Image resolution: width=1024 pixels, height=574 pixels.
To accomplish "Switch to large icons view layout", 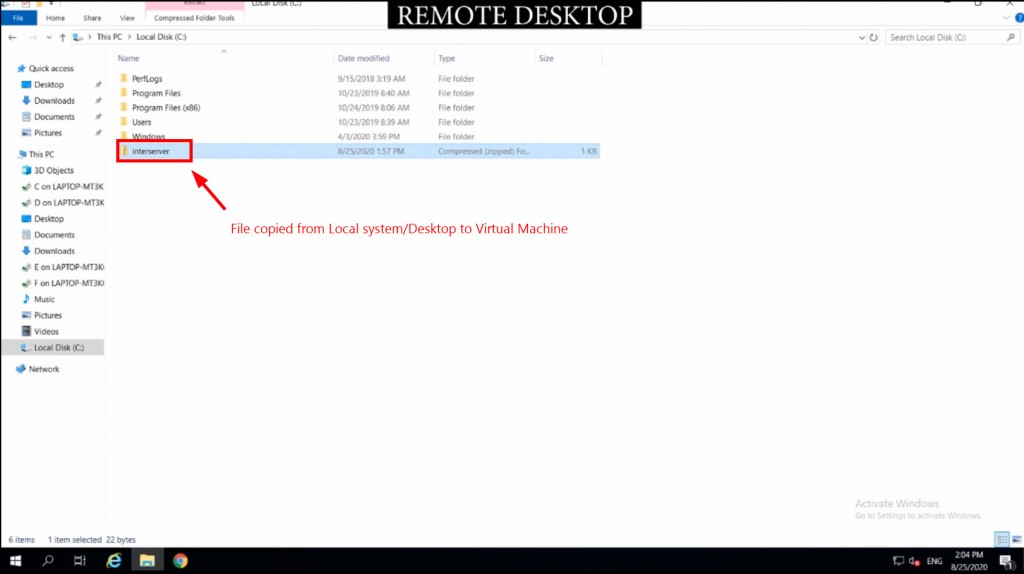I will point(1017,539).
